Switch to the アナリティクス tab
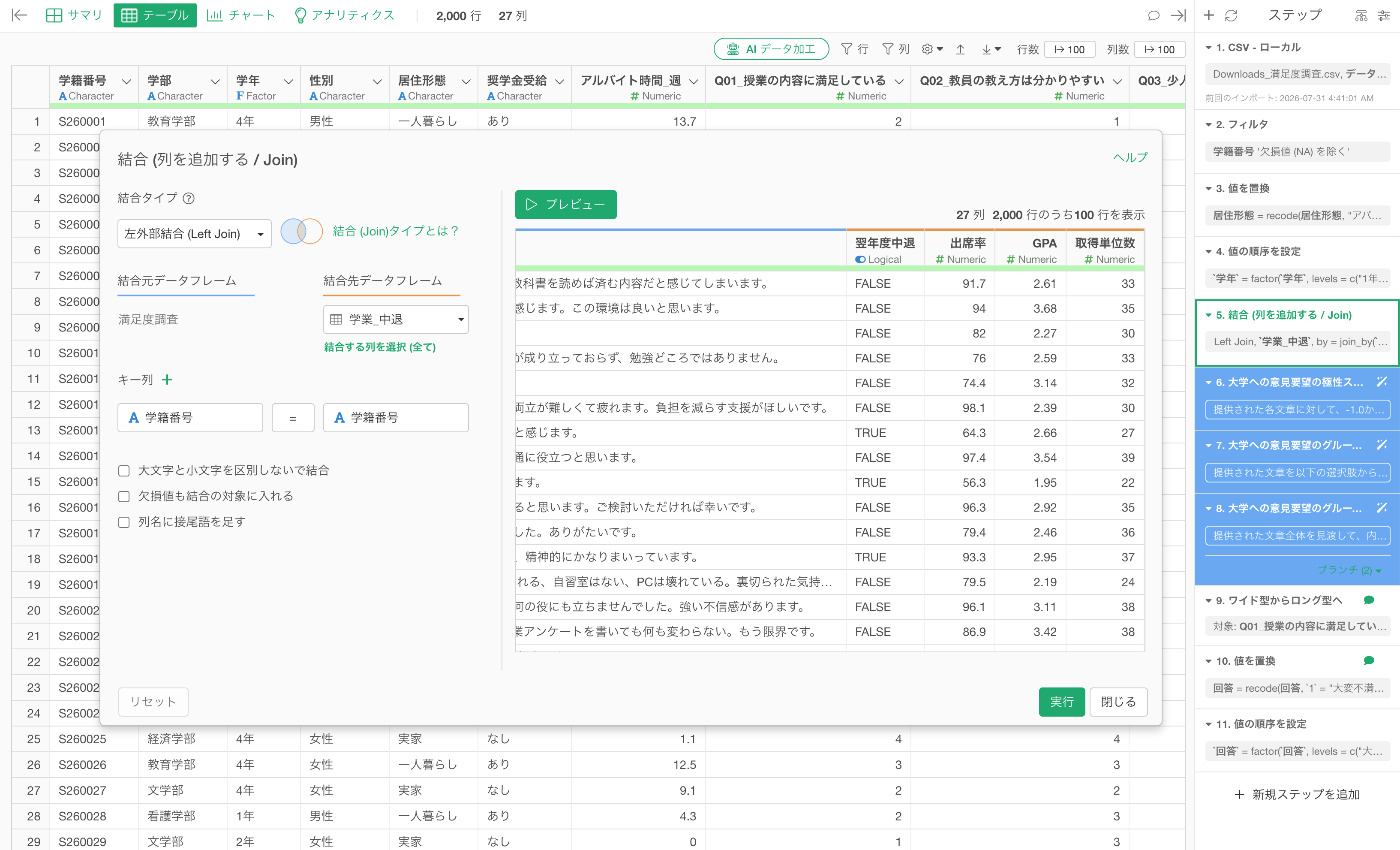This screenshot has height=850, width=1400. 344,15
